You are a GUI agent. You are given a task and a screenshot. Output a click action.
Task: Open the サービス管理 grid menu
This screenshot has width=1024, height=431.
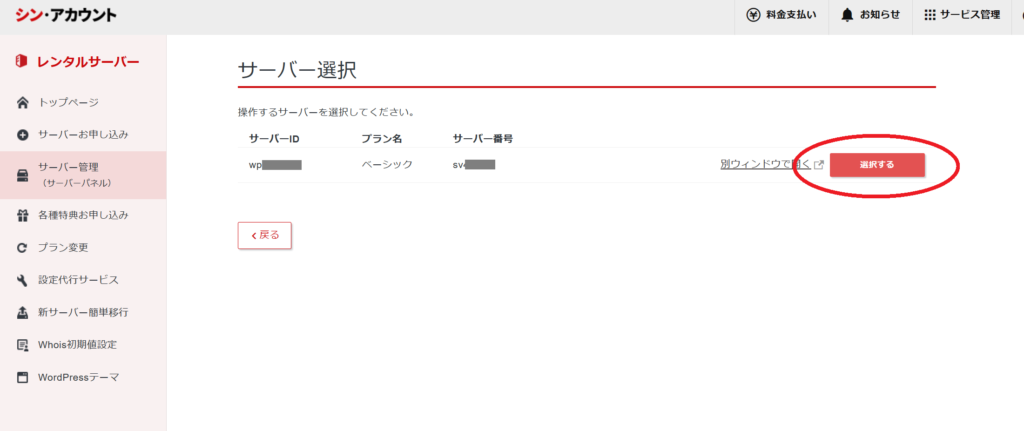click(962, 15)
